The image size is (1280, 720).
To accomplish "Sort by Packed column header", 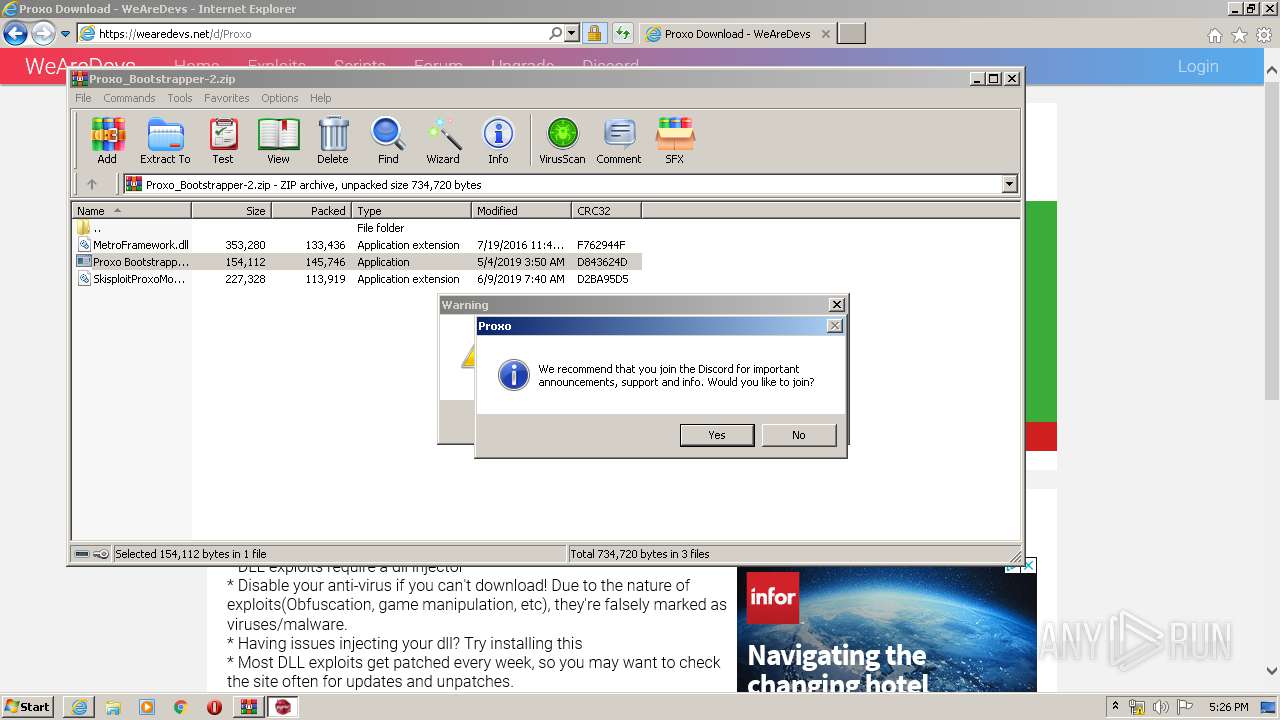I will click(x=311, y=210).
